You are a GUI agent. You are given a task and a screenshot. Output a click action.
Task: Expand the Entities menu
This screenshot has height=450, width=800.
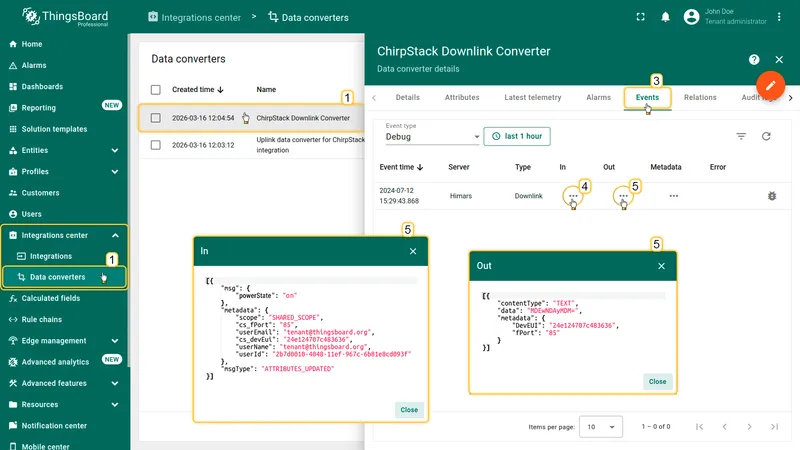[115, 151]
